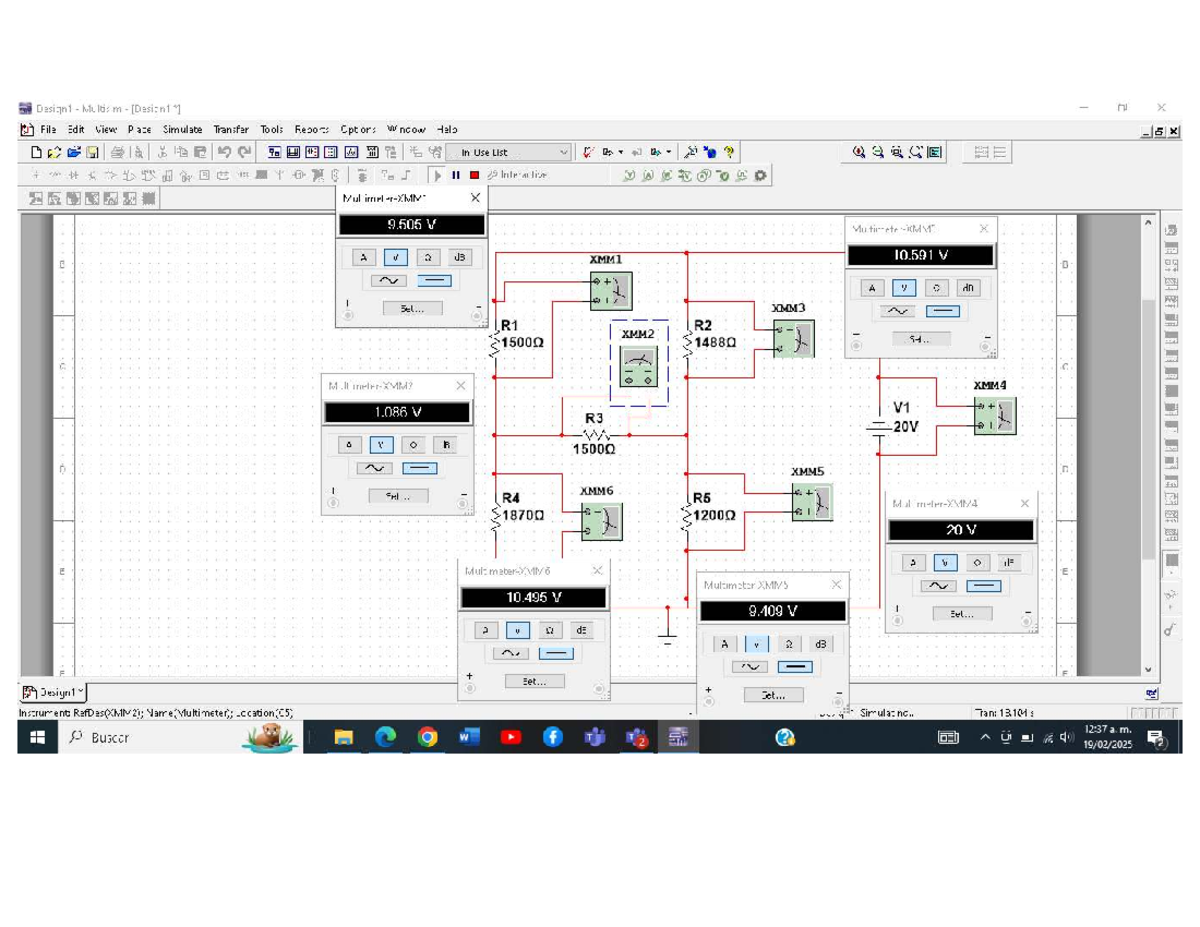Select the XMM2 multimeter instrument on the schematic

pos(638,368)
